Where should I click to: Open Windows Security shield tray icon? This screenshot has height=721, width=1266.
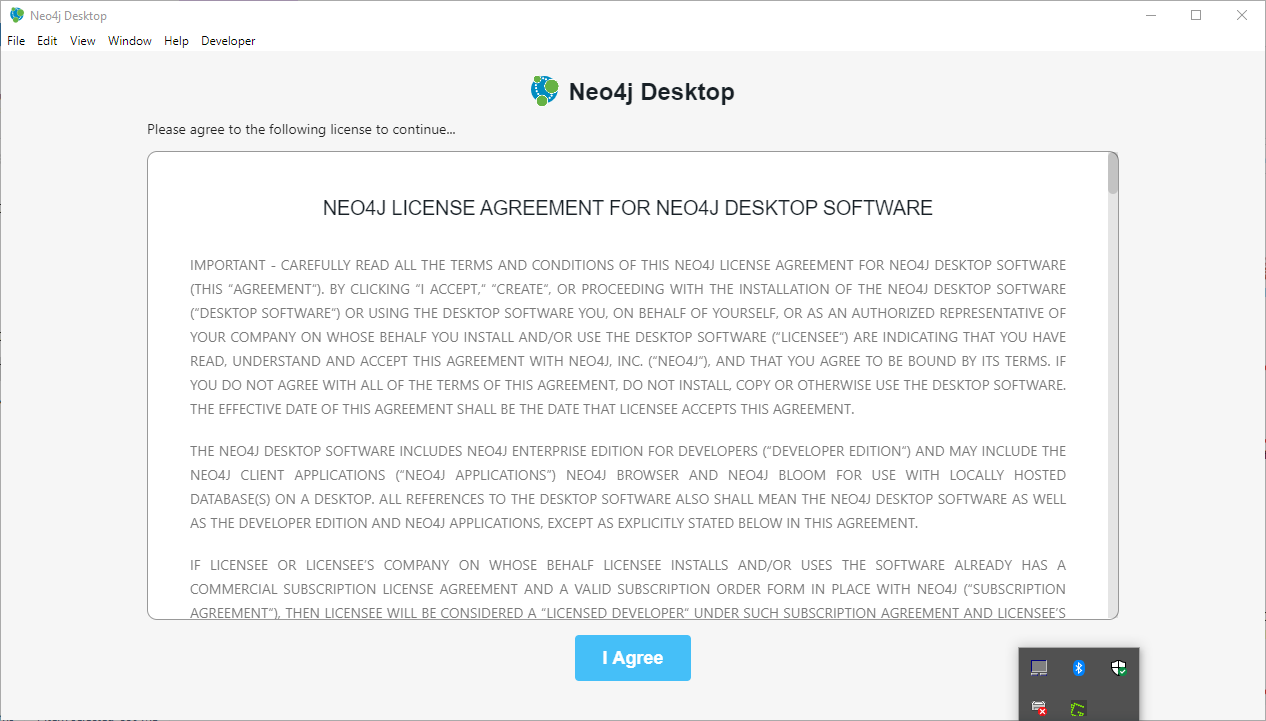[1119, 668]
